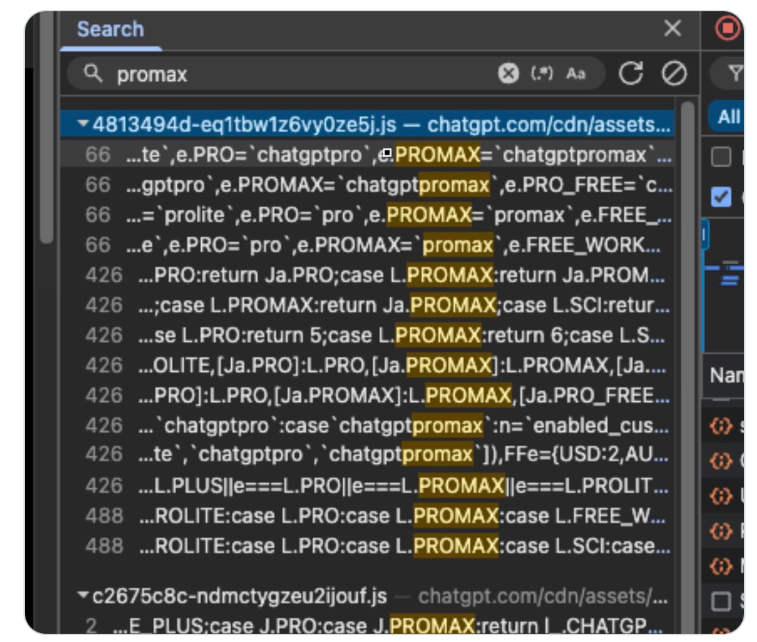
Task: Open result containing FFe={USD:2,AU
Action: coord(367,454)
